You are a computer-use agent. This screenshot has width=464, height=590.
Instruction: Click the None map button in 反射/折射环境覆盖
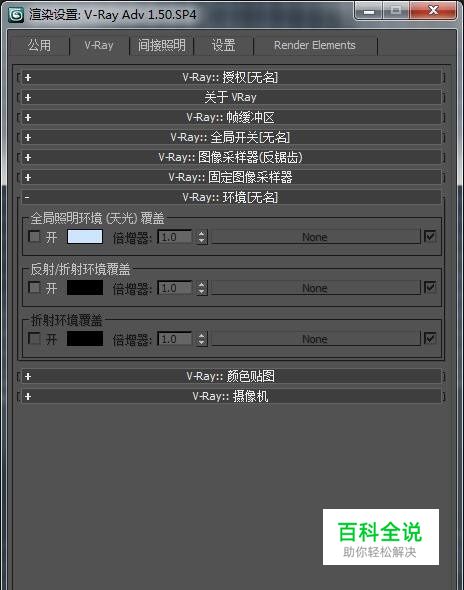pos(315,288)
